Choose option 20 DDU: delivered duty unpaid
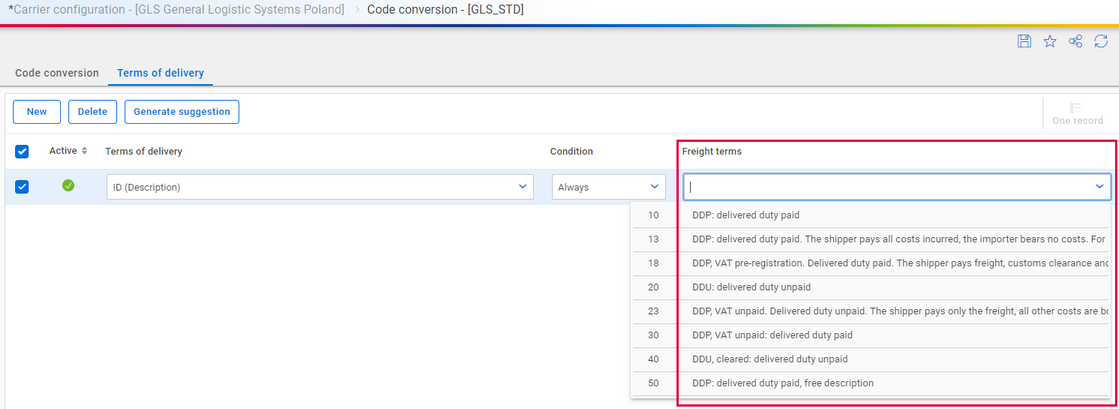 pyautogui.click(x=869, y=287)
